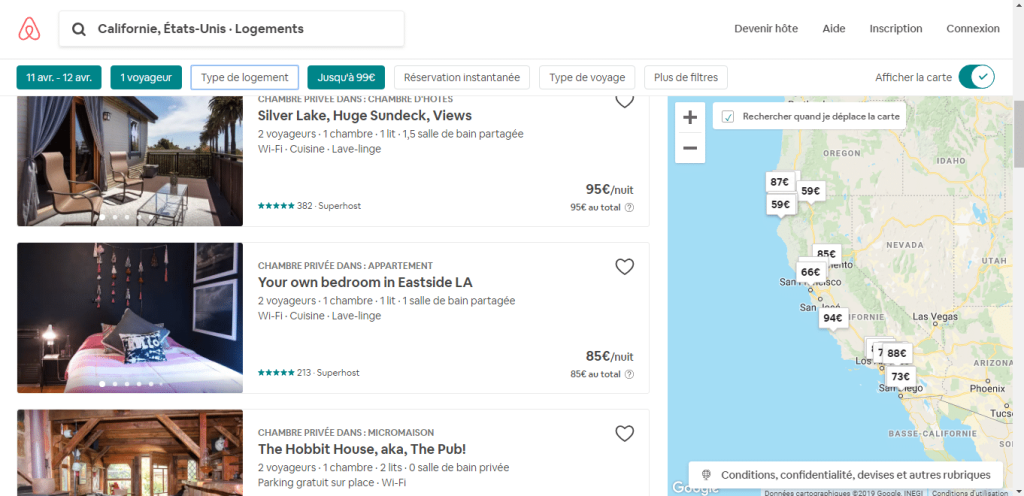Open Plus de filtres
1024x496 pixels.
(686, 77)
